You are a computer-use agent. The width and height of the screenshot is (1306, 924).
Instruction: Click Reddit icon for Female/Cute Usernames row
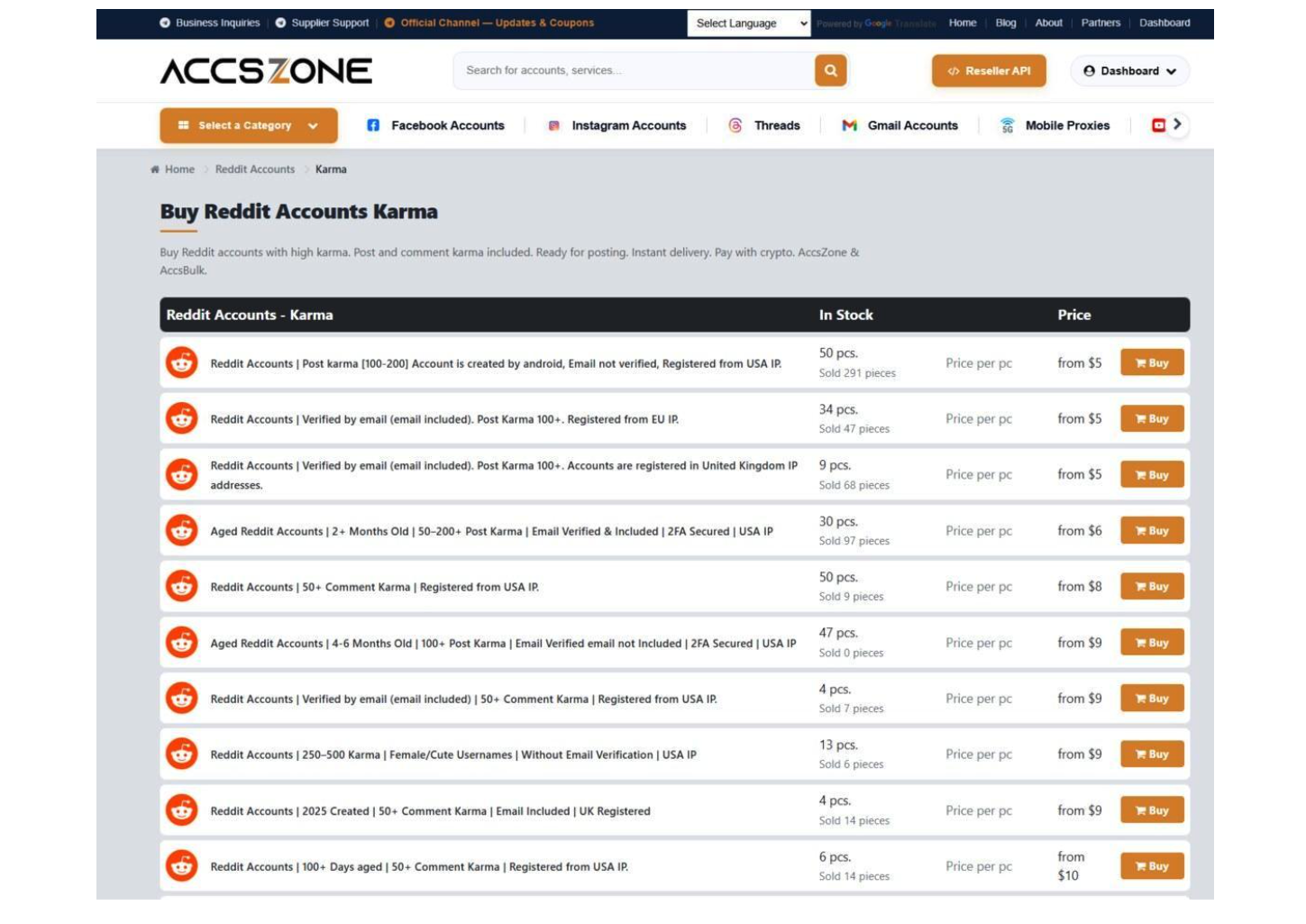click(x=182, y=755)
